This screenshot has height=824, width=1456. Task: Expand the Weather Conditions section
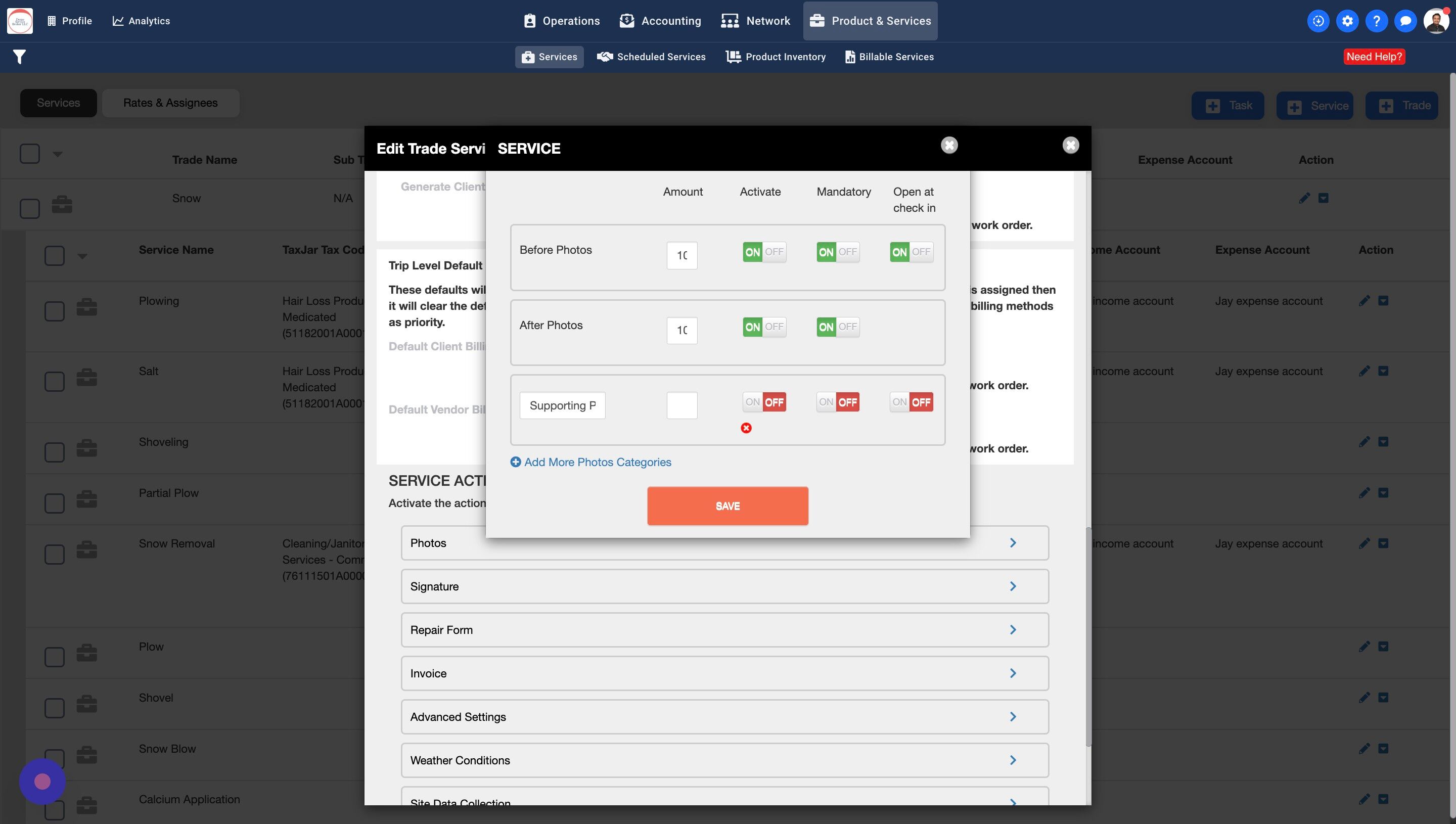[724, 760]
